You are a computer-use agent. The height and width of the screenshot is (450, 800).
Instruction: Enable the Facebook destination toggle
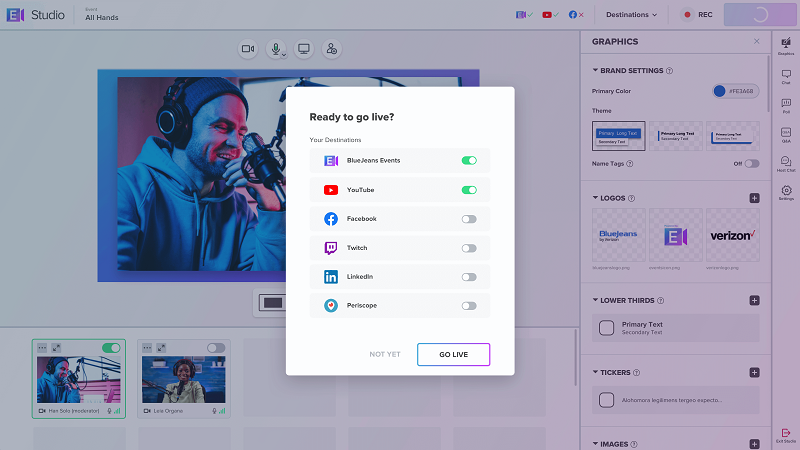[x=469, y=219]
